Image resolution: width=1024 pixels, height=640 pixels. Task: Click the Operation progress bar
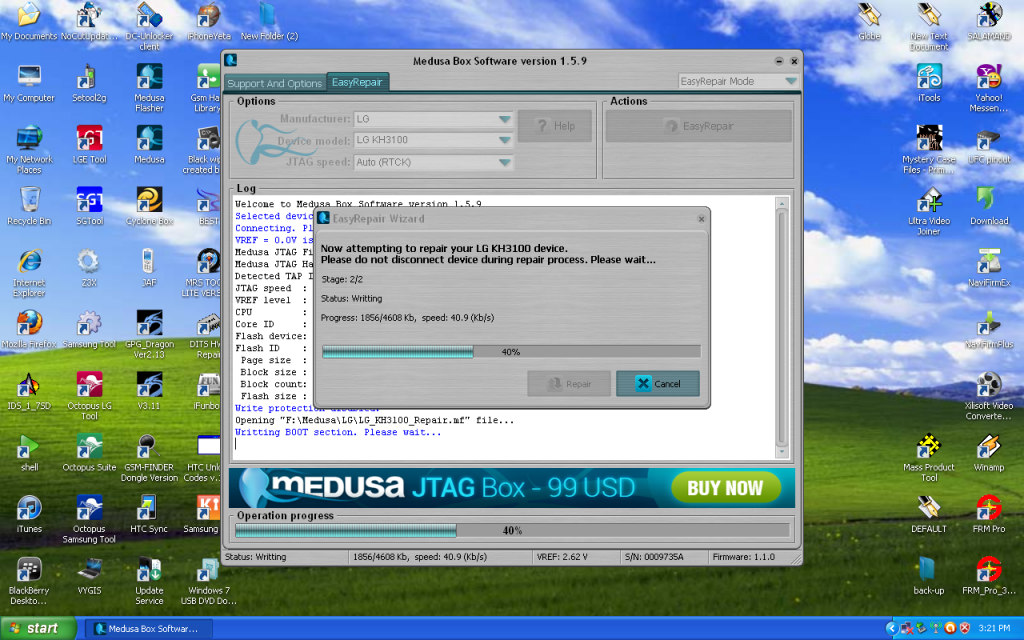point(512,531)
